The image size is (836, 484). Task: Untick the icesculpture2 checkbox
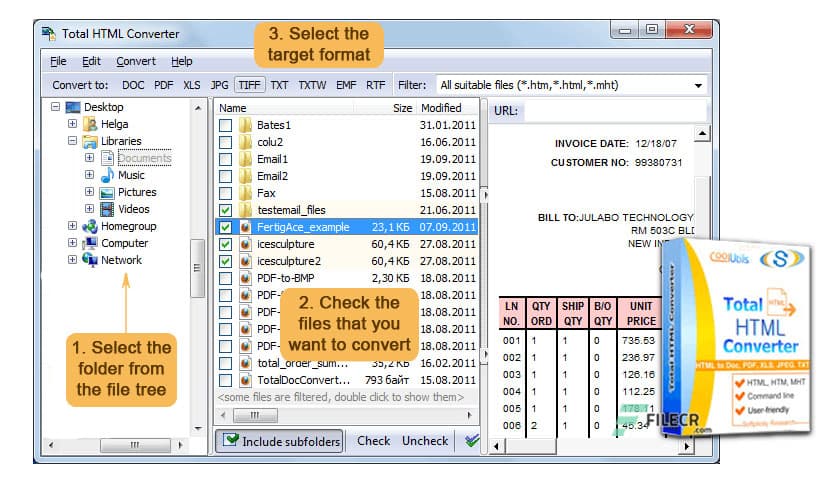point(226,261)
